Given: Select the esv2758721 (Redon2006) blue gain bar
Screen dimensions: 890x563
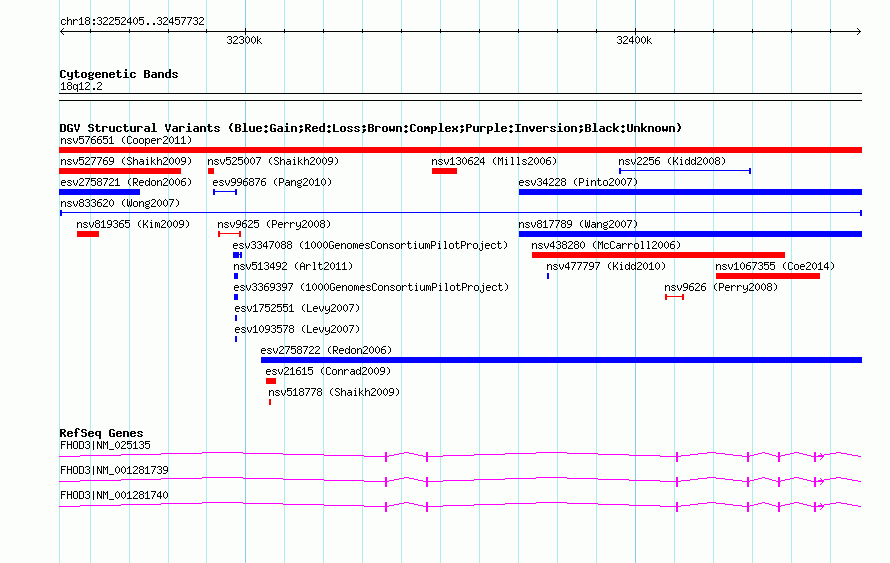Looking at the screenshot, I should click(99, 192).
